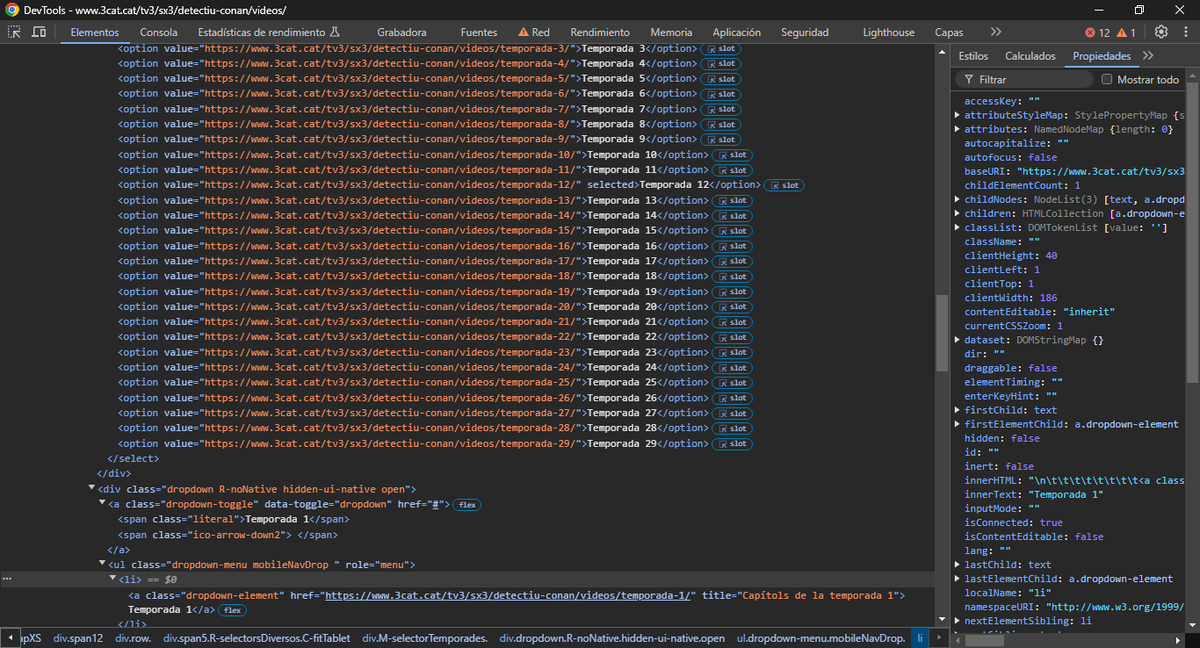1200x648 pixels.
Task: Click the yellow warning count badge
Action: tap(1127, 33)
